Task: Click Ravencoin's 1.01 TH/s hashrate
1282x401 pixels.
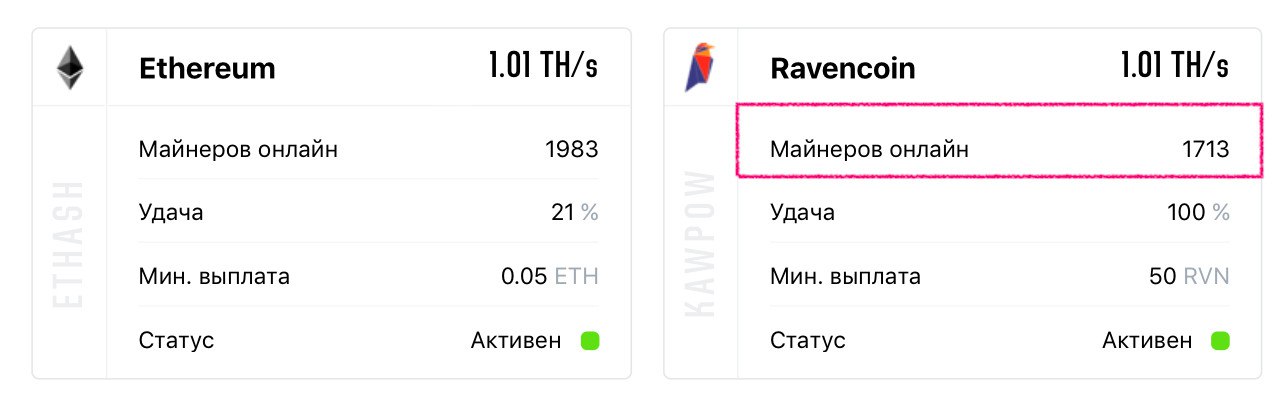Action: [x=1174, y=67]
